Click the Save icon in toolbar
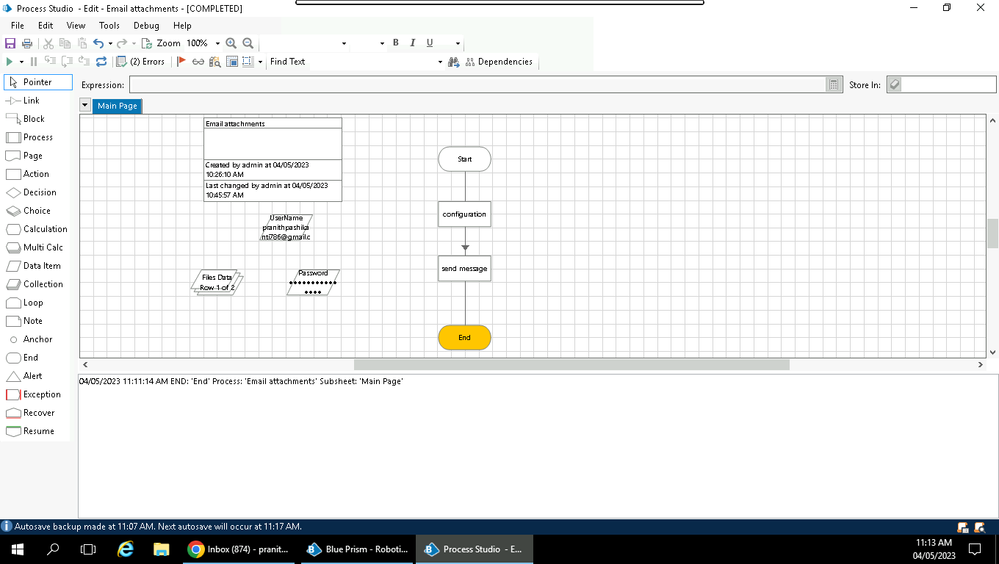The width and height of the screenshot is (999, 564). click(x=10, y=43)
